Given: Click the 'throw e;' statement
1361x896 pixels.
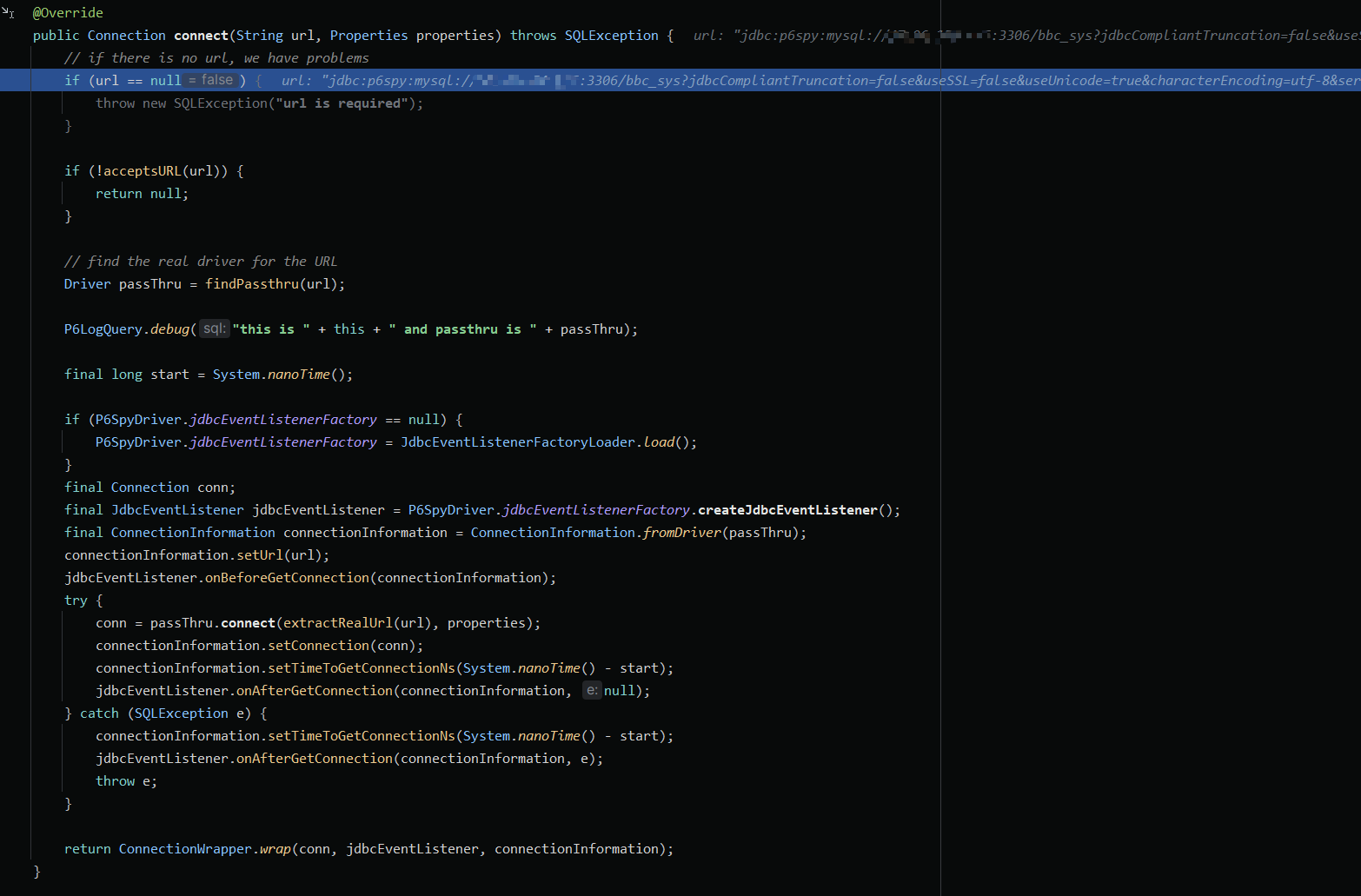Looking at the screenshot, I should pyautogui.click(x=126, y=781).
